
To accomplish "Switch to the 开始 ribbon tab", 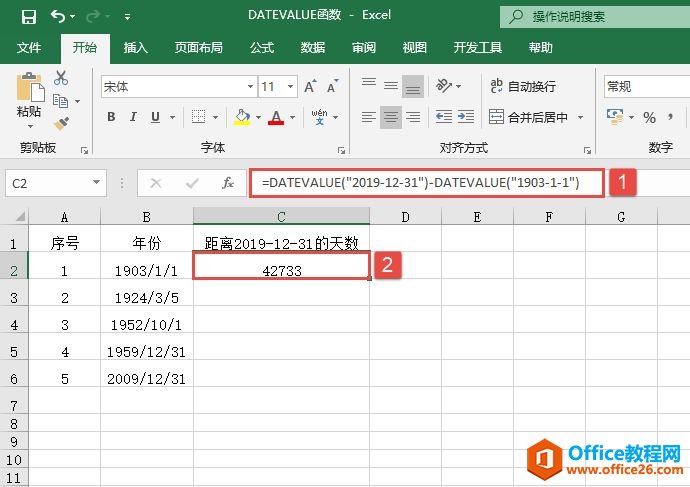I will click(85, 48).
